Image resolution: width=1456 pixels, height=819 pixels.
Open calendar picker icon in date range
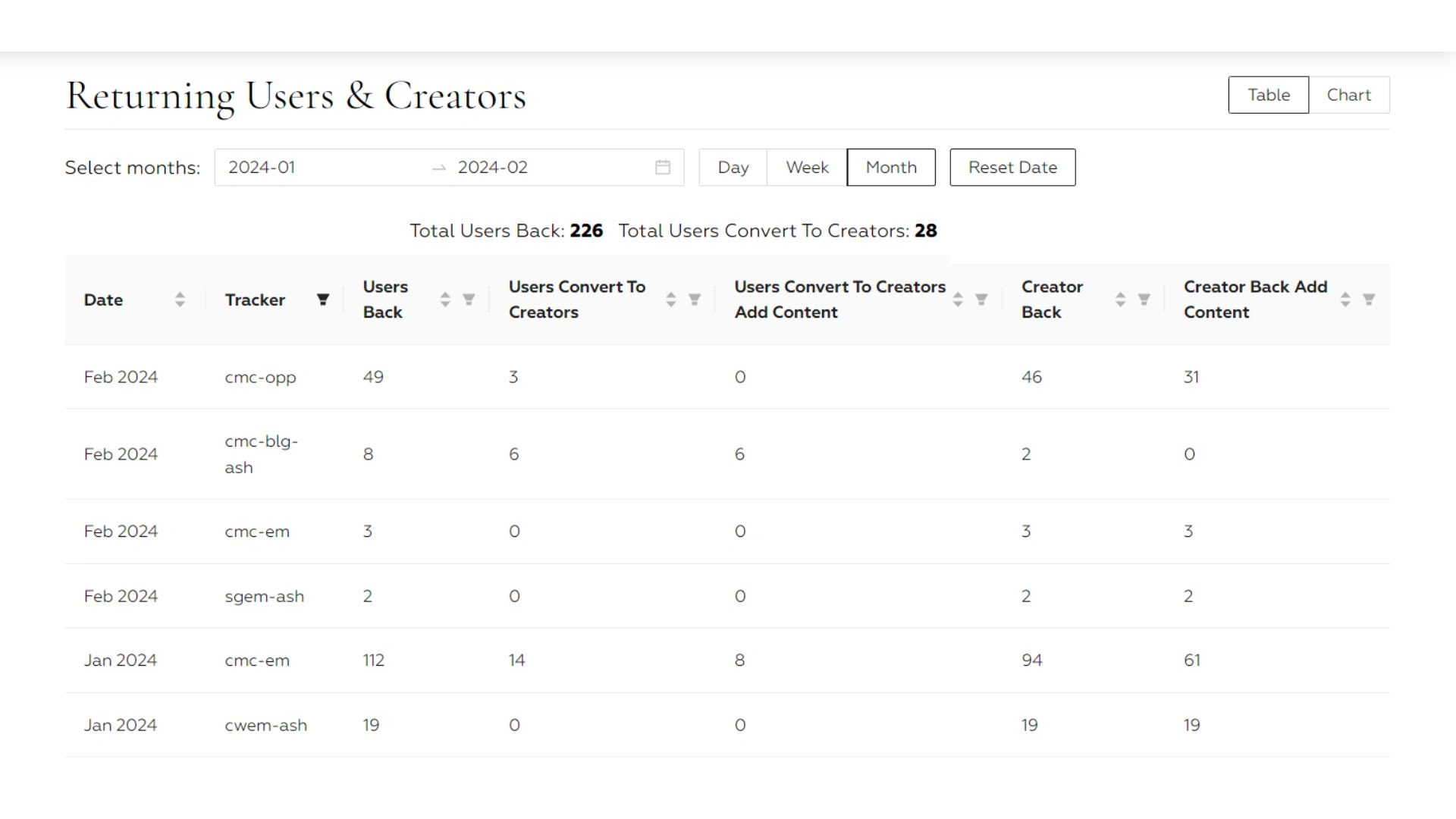click(663, 168)
